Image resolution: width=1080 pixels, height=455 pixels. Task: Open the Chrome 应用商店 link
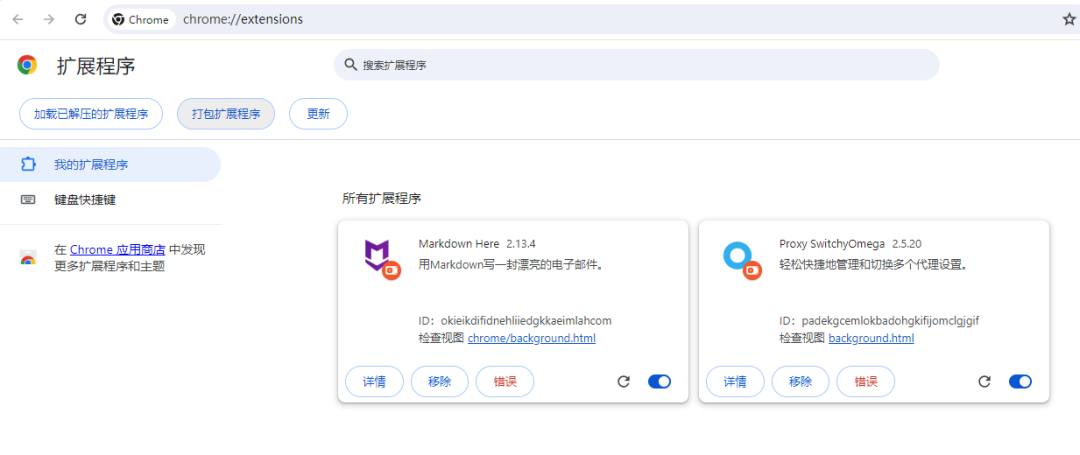pos(117,249)
